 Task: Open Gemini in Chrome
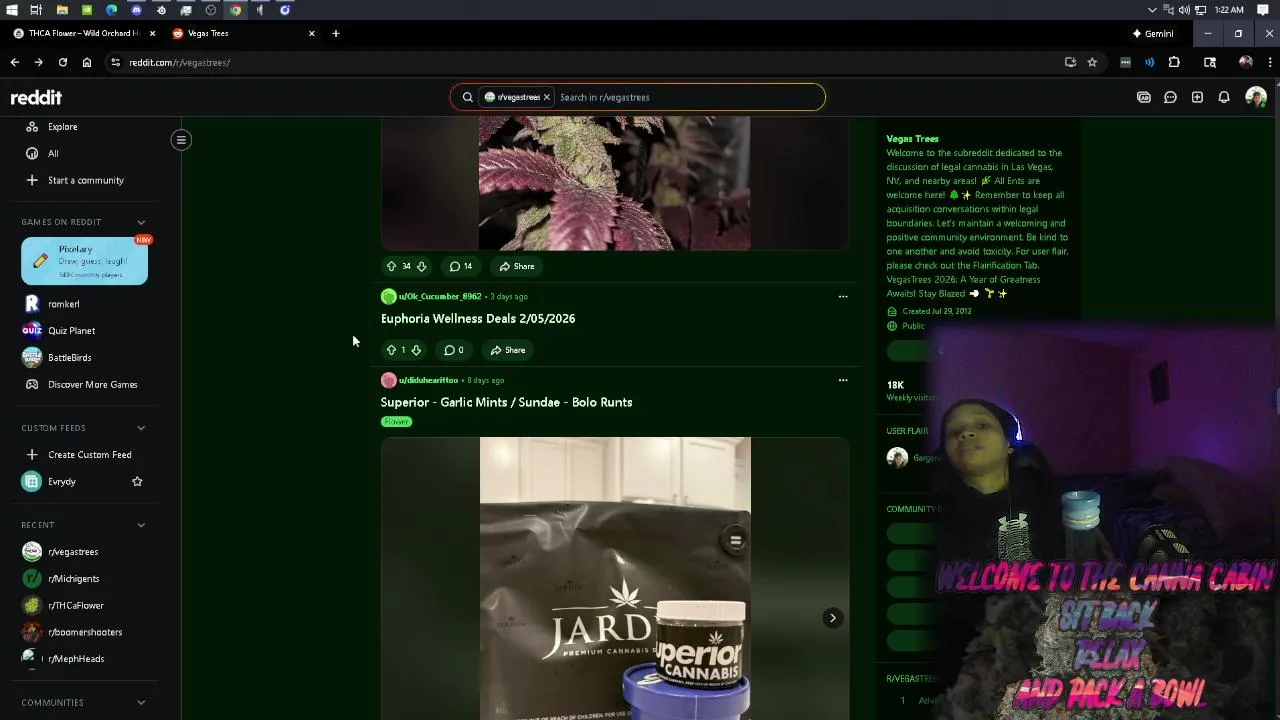pyautogui.click(x=1153, y=33)
